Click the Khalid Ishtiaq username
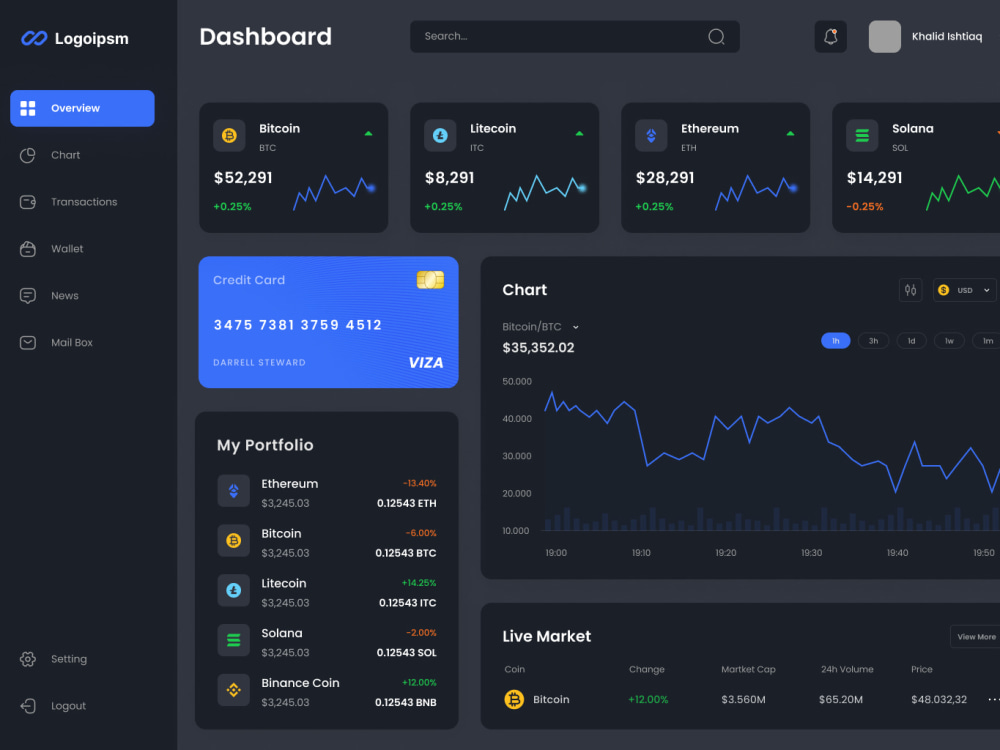The image size is (1000, 750). (x=946, y=36)
